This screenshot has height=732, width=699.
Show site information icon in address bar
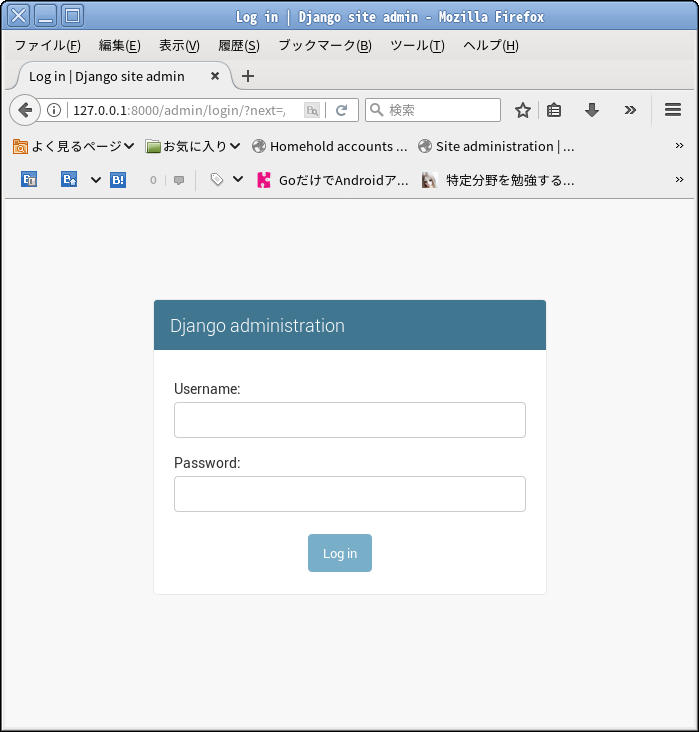pyautogui.click(x=54, y=110)
